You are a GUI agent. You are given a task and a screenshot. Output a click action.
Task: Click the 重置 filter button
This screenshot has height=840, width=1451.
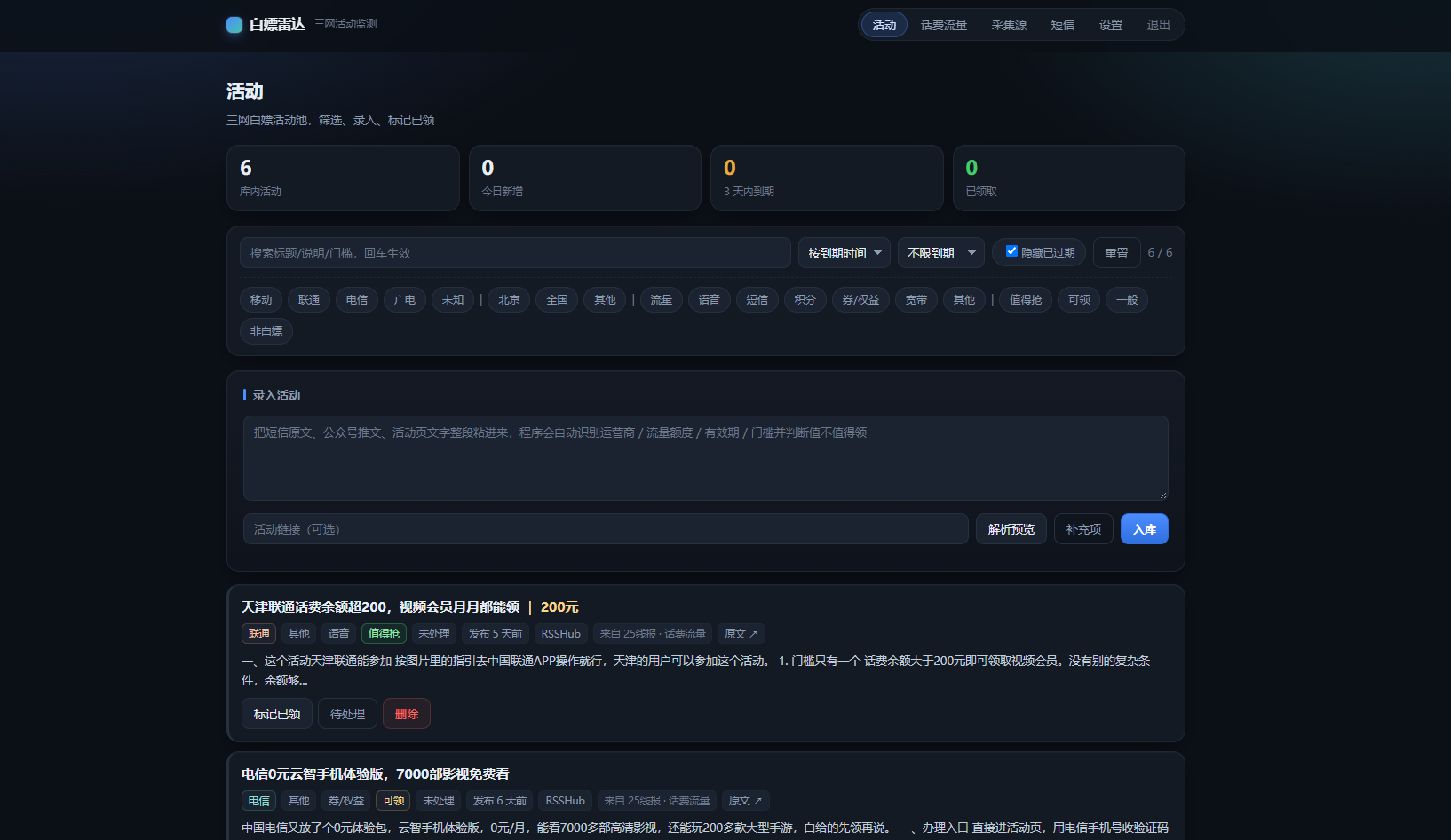point(1116,253)
